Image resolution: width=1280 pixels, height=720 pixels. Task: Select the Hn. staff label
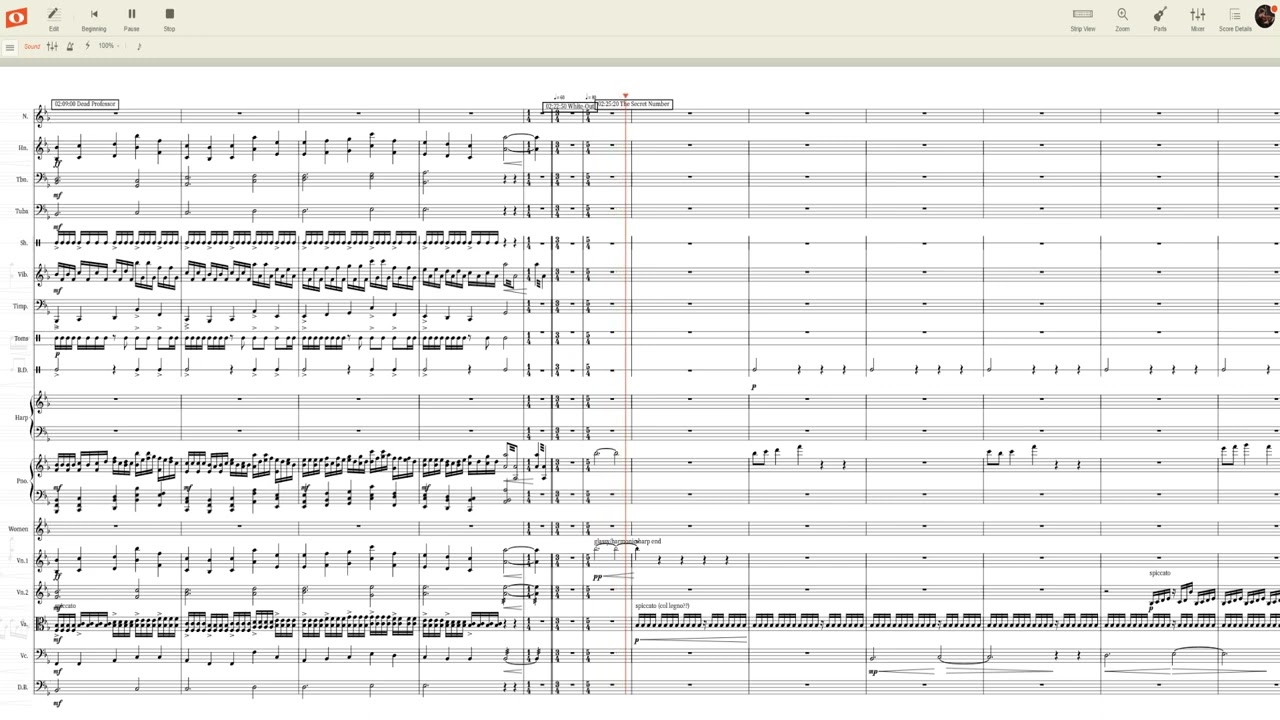(22, 148)
